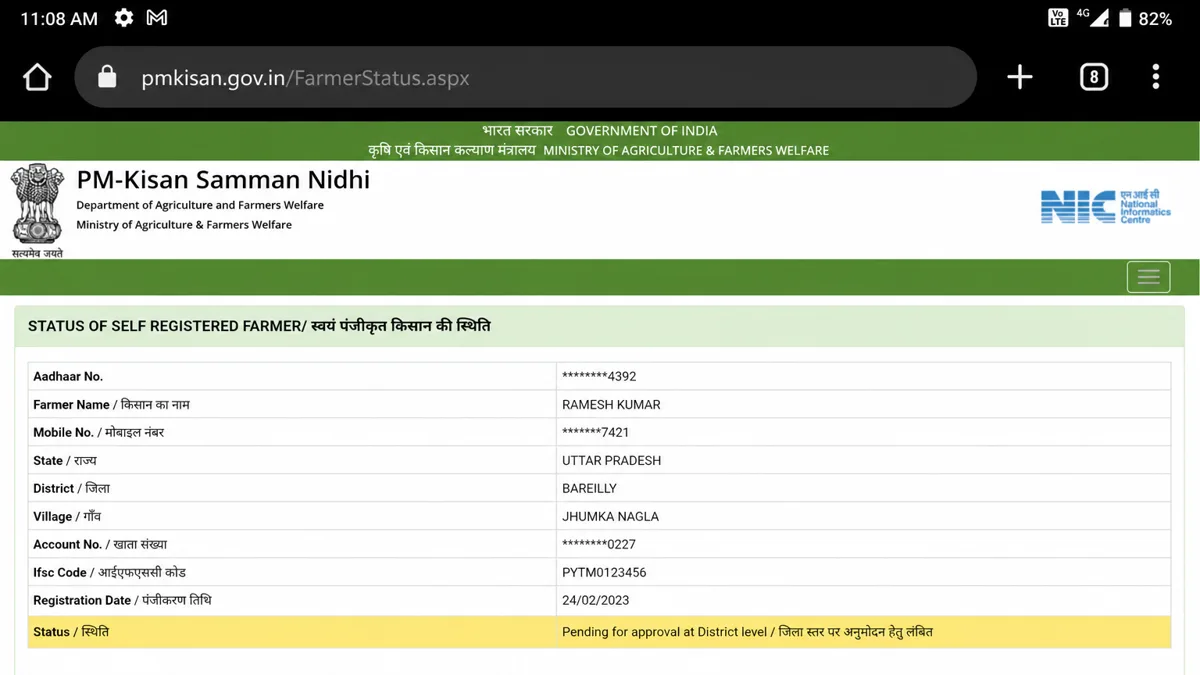Click the Mobile No. label
Viewport: 1200px width, 675px height.
pyautogui.click(x=98, y=433)
